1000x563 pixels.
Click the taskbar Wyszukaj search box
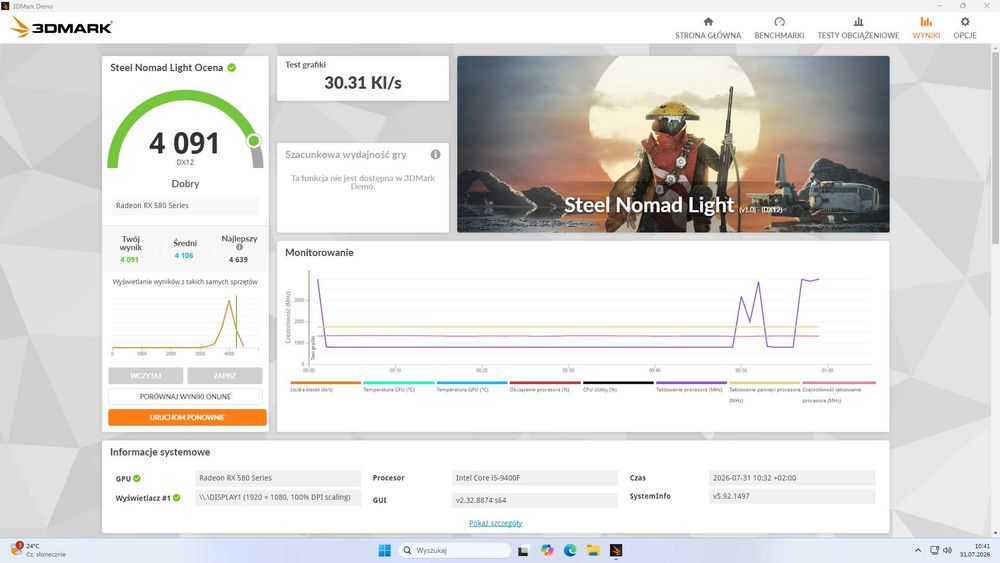454,550
